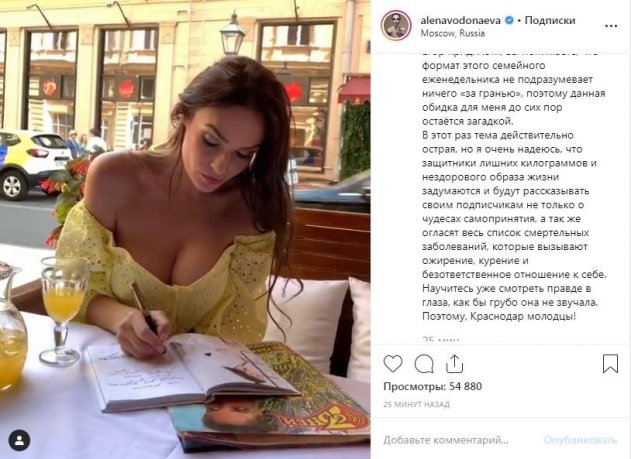Open the 25 МИНУТ НАЗАД timestamp link

tap(417, 404)
